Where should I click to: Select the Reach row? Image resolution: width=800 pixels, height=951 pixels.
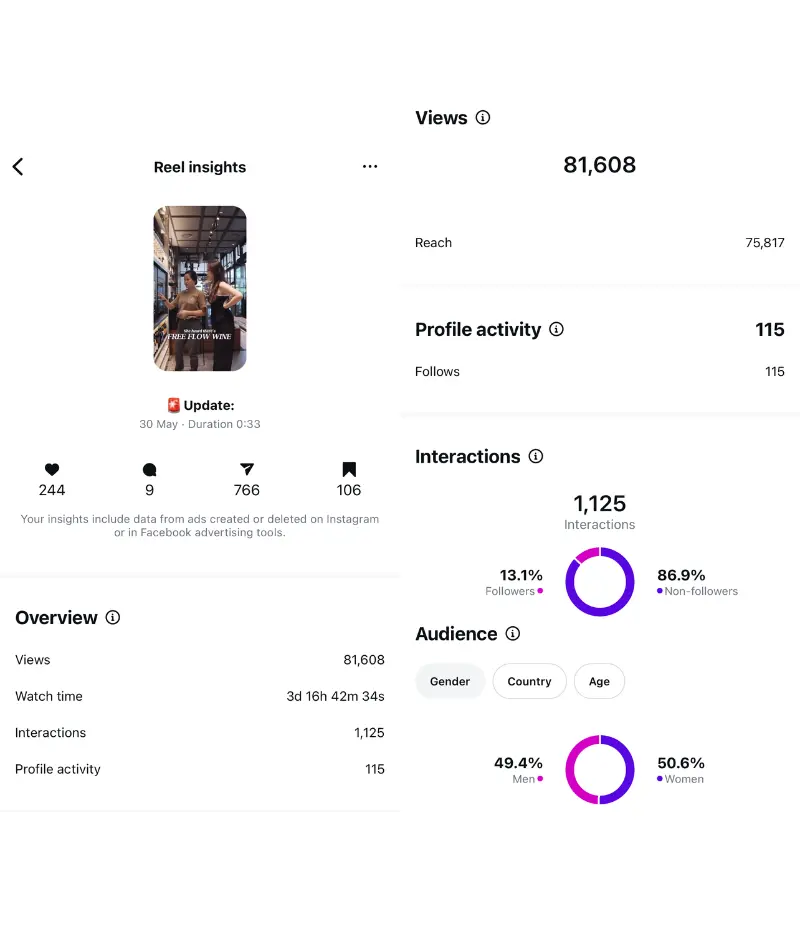point(600,242)
